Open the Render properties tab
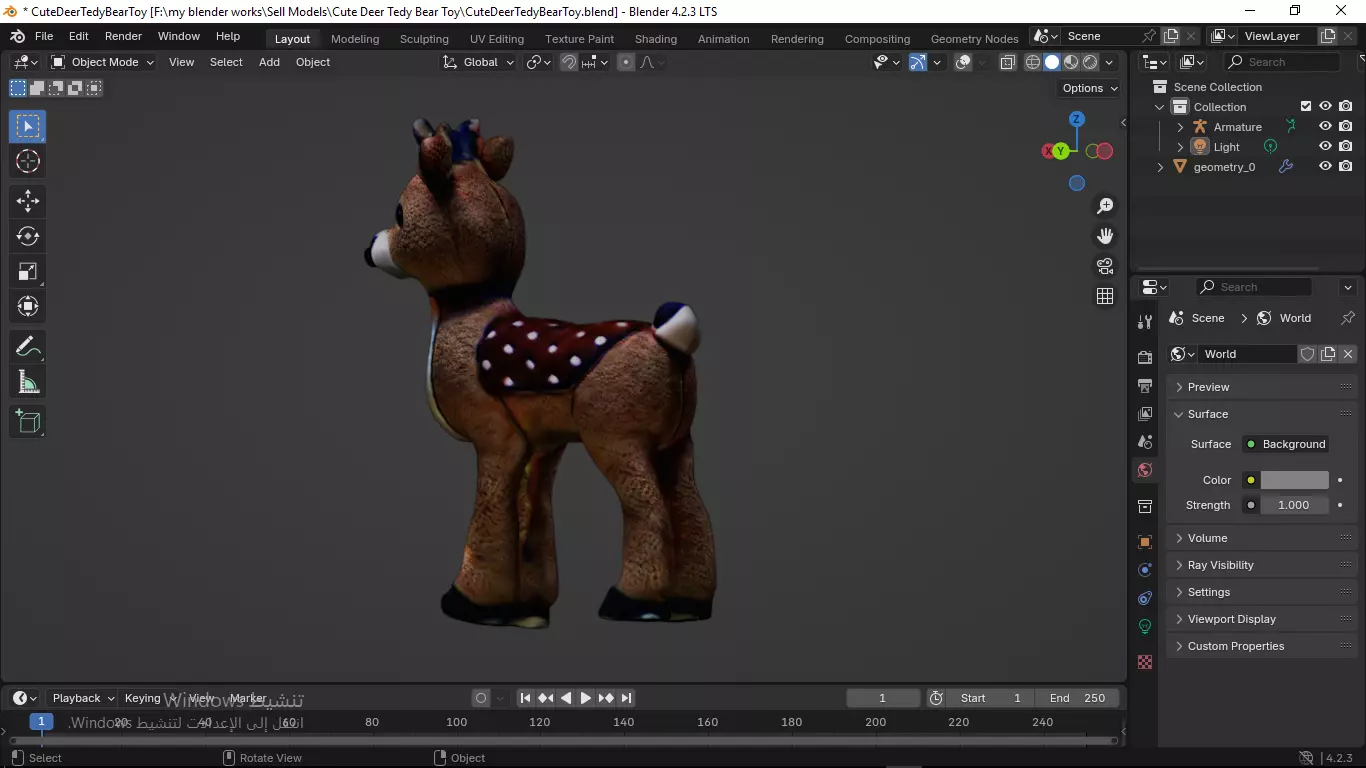The image size is (1366, 768). 1145,357
